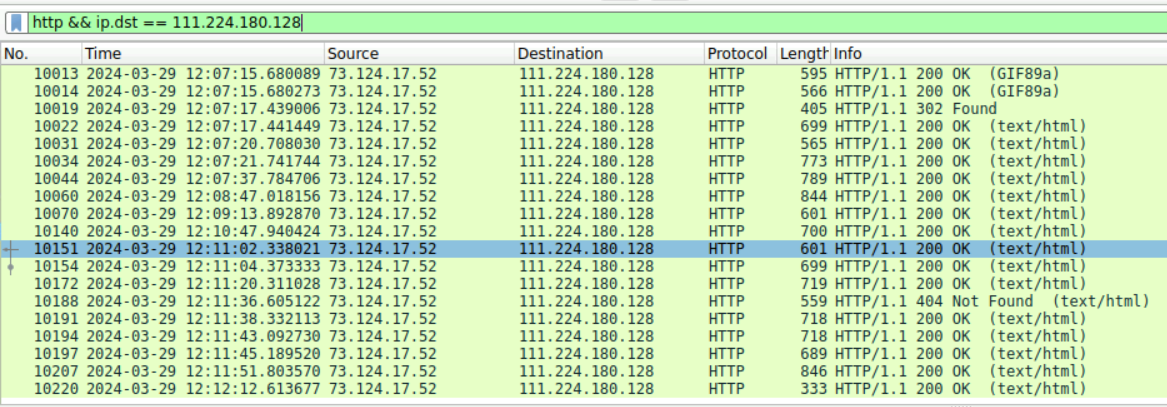Select packet number 10197
Viewport: 1167px width, 407px height.
tap(584, 353)
